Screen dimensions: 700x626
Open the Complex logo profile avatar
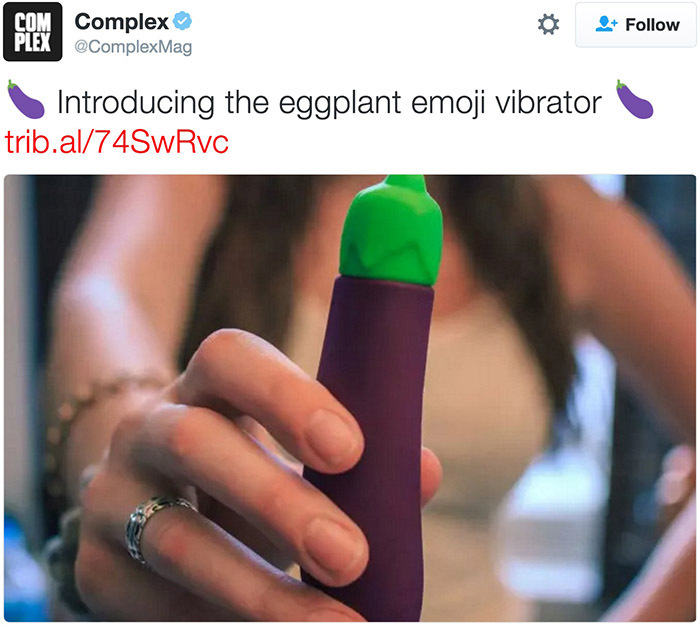coord(33,32)
